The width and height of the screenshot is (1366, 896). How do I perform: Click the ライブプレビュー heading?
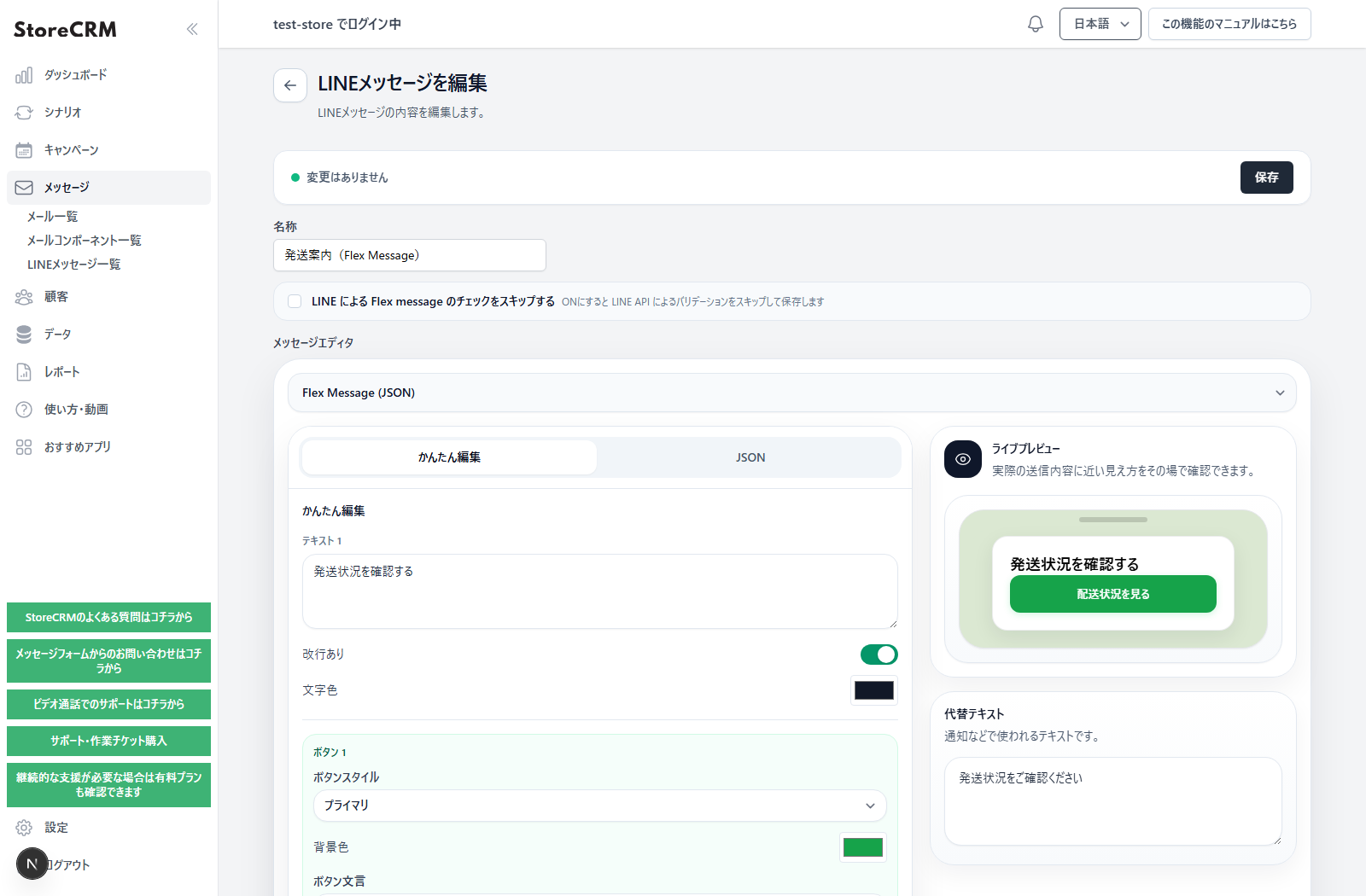[1026, 449]
